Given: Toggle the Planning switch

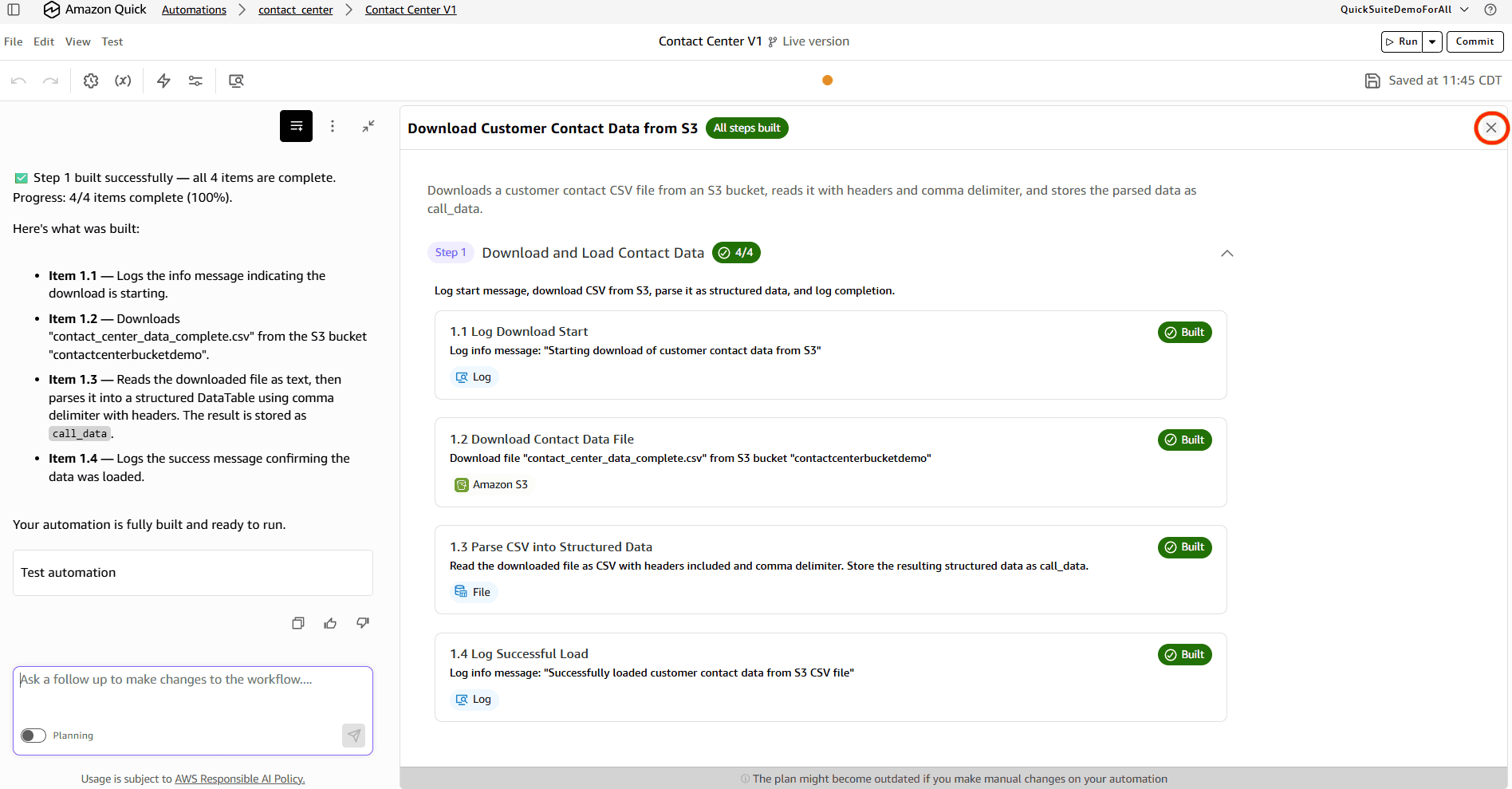Looking at the screenshot, I should (x=33, y=736).
